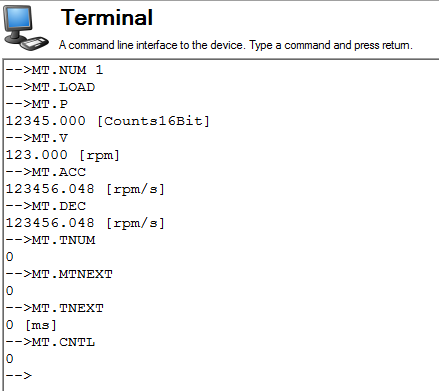
Task: Click the empty prompt at the bottom
Action: point(19,376)
